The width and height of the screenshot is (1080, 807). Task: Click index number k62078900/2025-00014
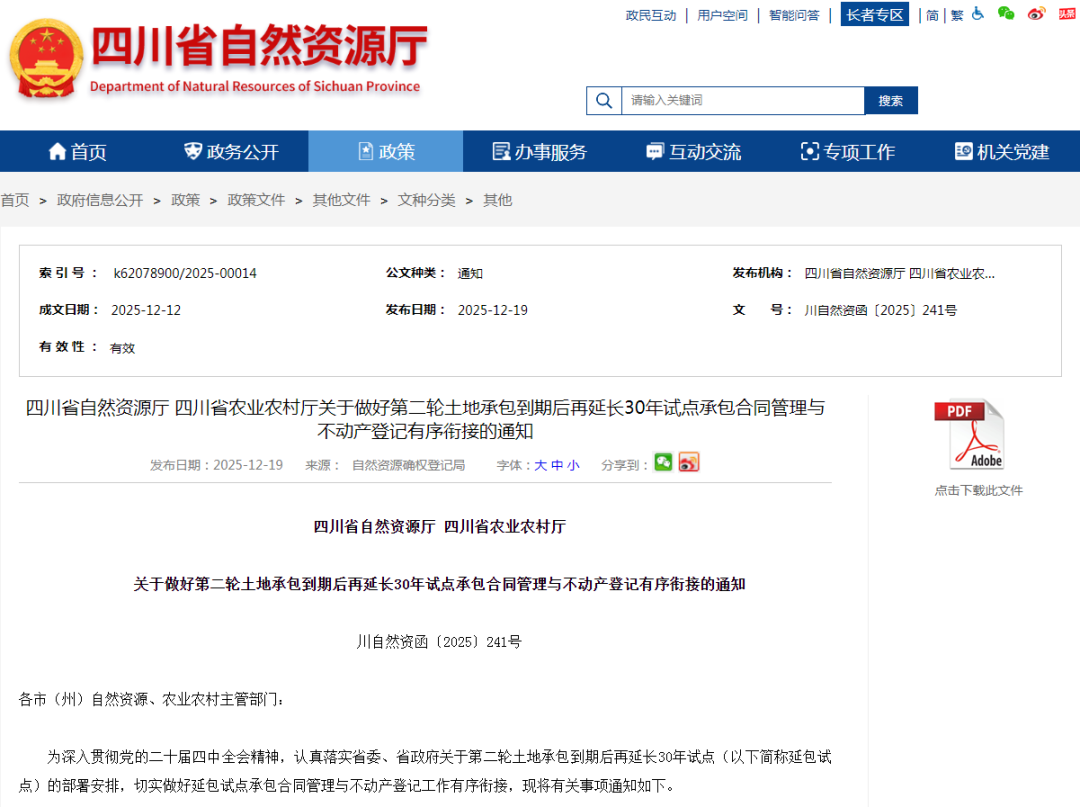point(185,273)
